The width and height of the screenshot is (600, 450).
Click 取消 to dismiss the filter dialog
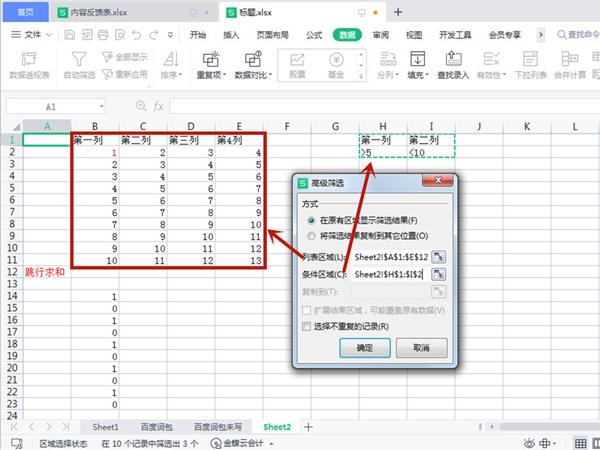point(421,349)
